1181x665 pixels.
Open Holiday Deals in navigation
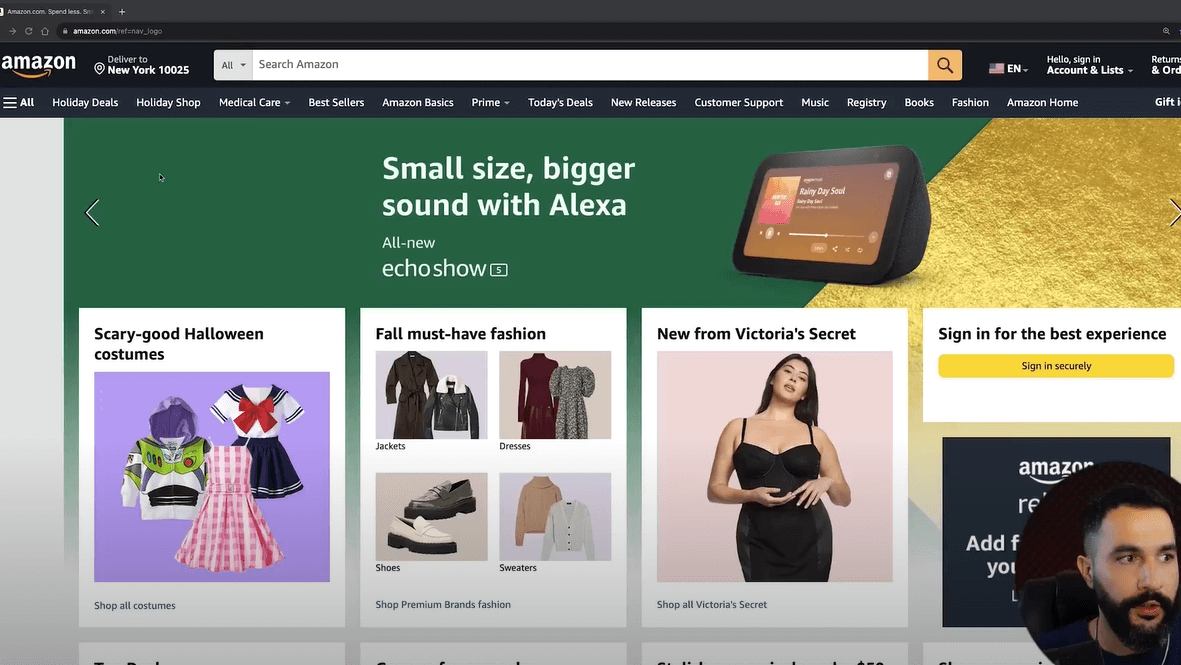(85, 102)
